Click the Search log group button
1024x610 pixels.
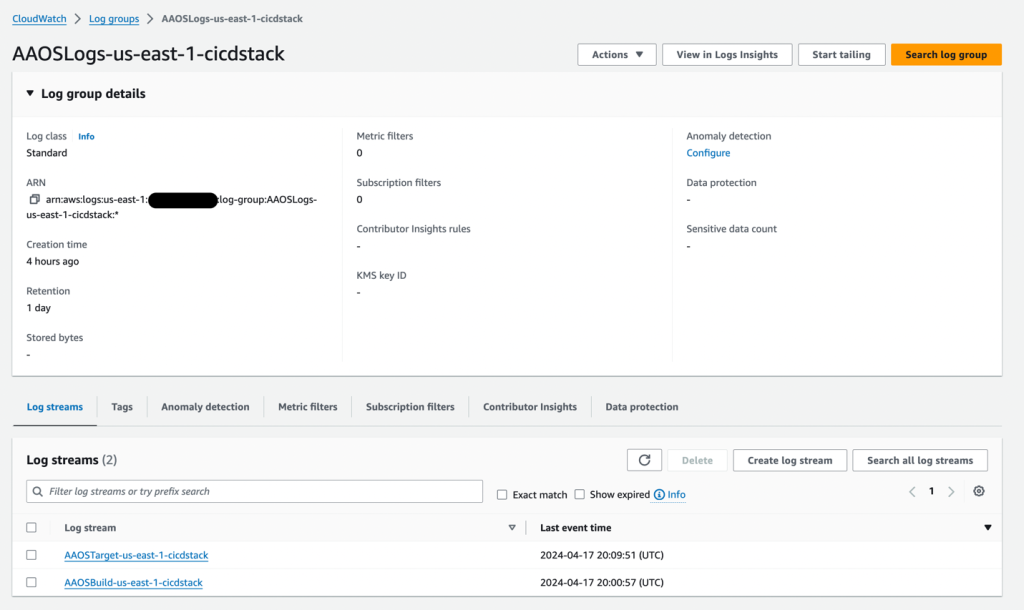coord(945,54)
